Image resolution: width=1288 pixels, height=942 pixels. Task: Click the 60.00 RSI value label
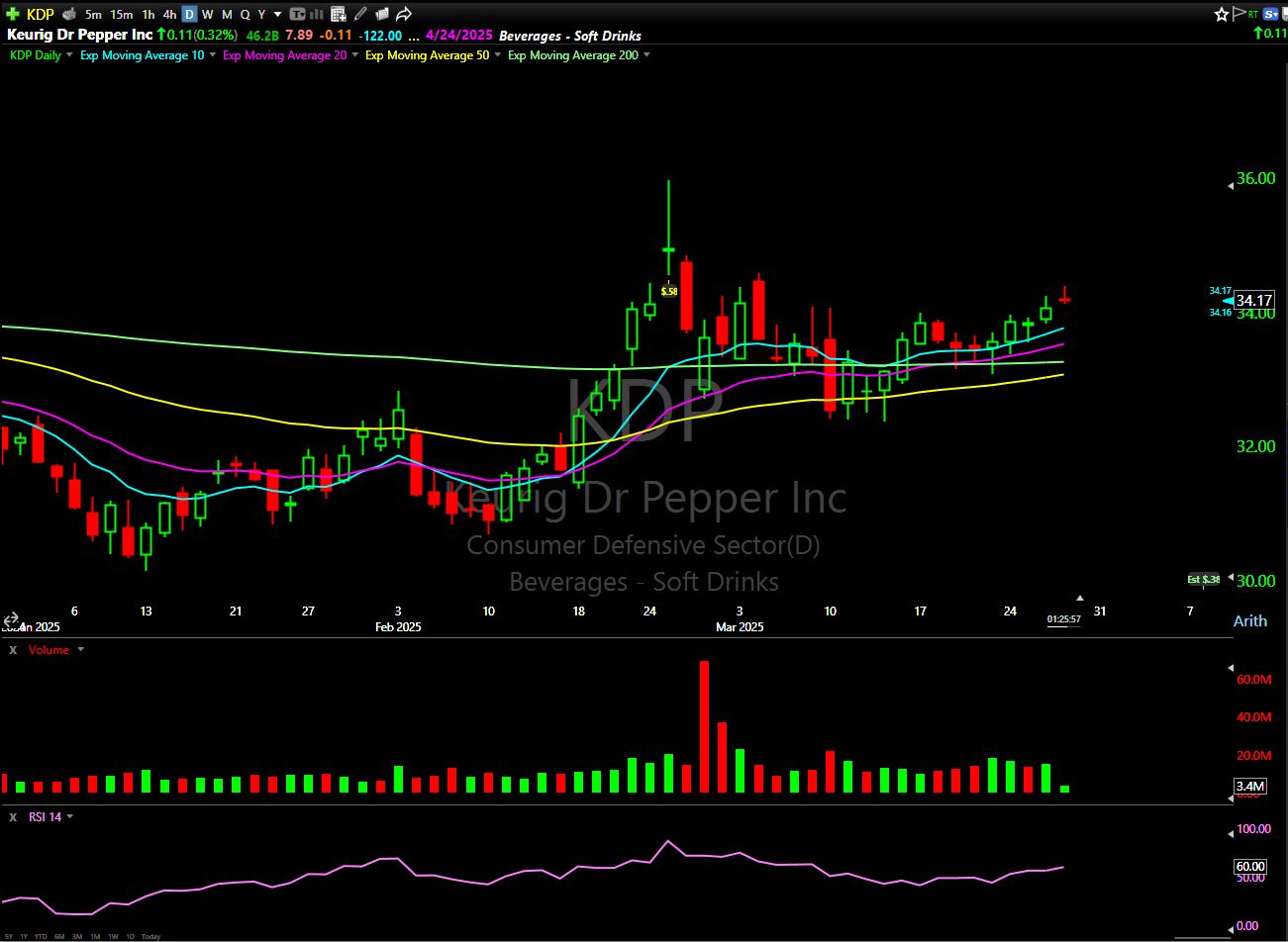1250,866
